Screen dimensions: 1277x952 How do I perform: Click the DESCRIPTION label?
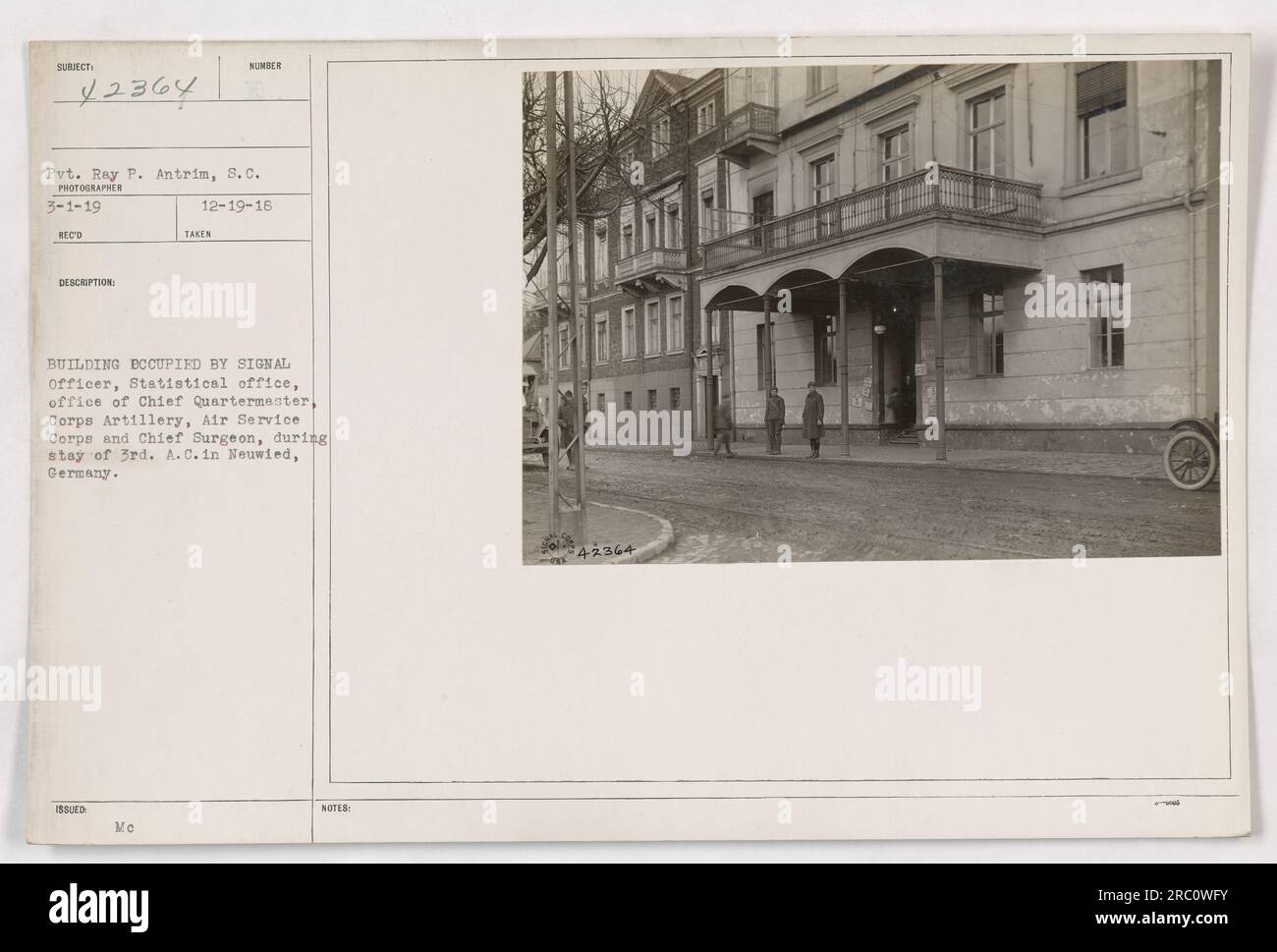tap(87, 282)
